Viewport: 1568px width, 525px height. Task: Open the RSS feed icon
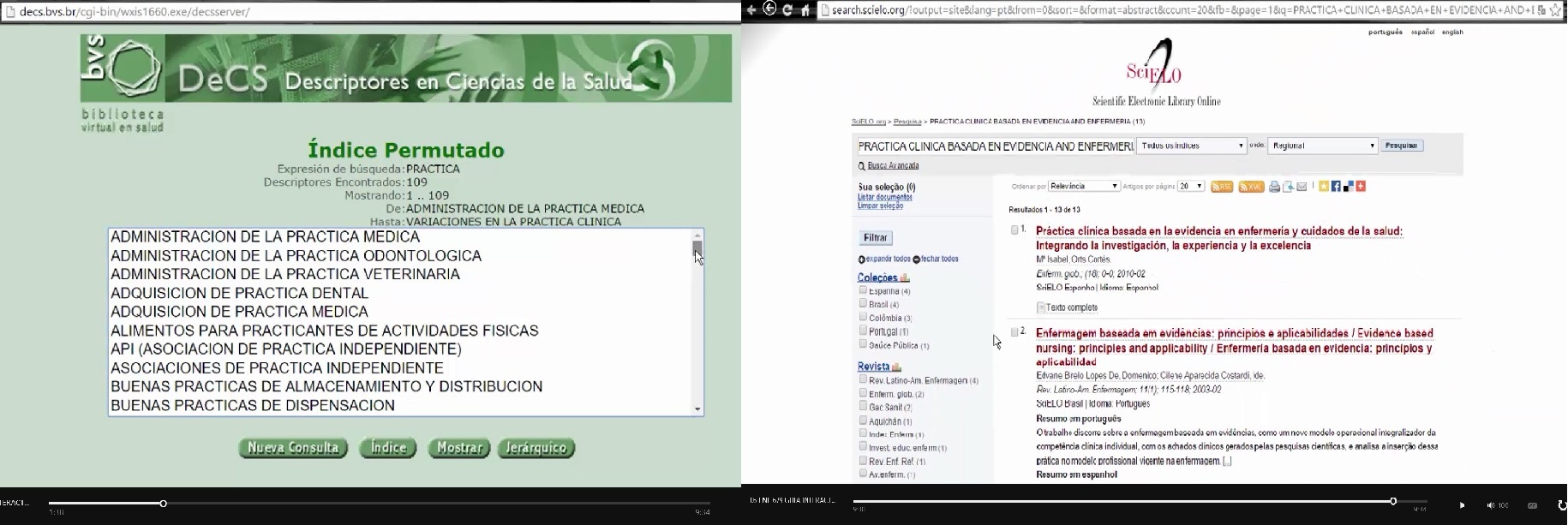coord(1222,187)
